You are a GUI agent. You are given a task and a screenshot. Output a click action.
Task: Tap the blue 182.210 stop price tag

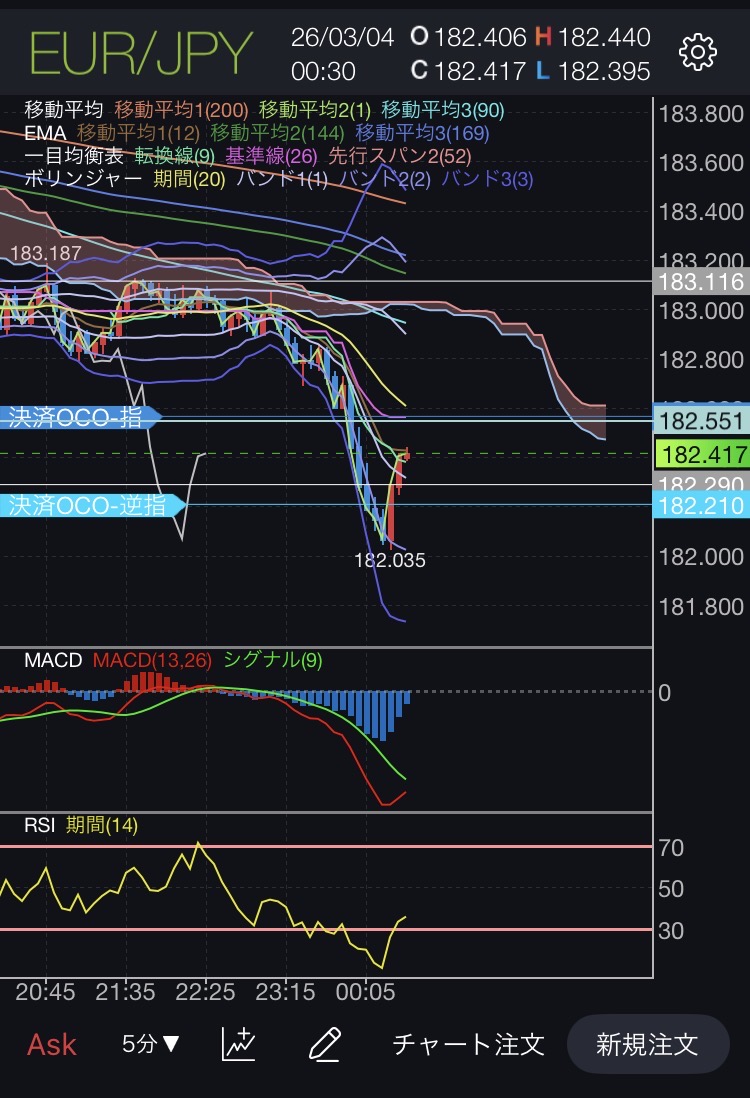pyautogui.click(x=701, y=506)
